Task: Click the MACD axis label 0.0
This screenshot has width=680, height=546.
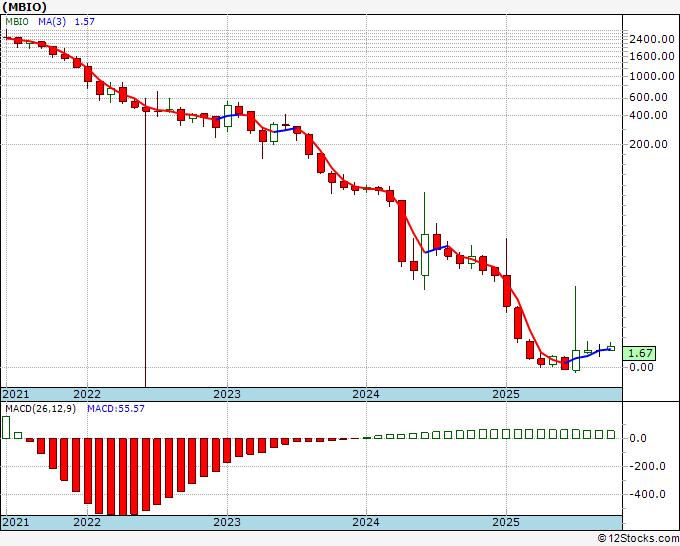Action: [638, 438]
